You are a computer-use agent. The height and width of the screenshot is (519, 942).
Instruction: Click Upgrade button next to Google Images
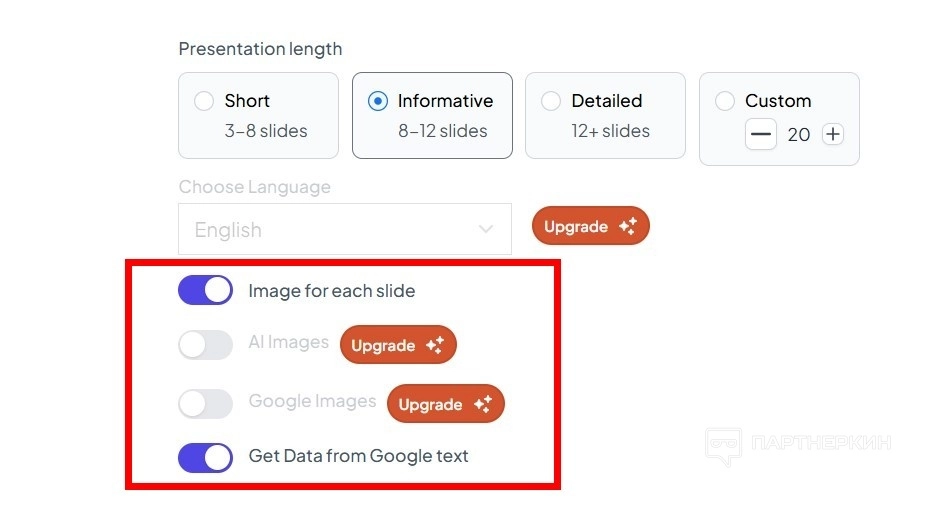pos(445,404)
